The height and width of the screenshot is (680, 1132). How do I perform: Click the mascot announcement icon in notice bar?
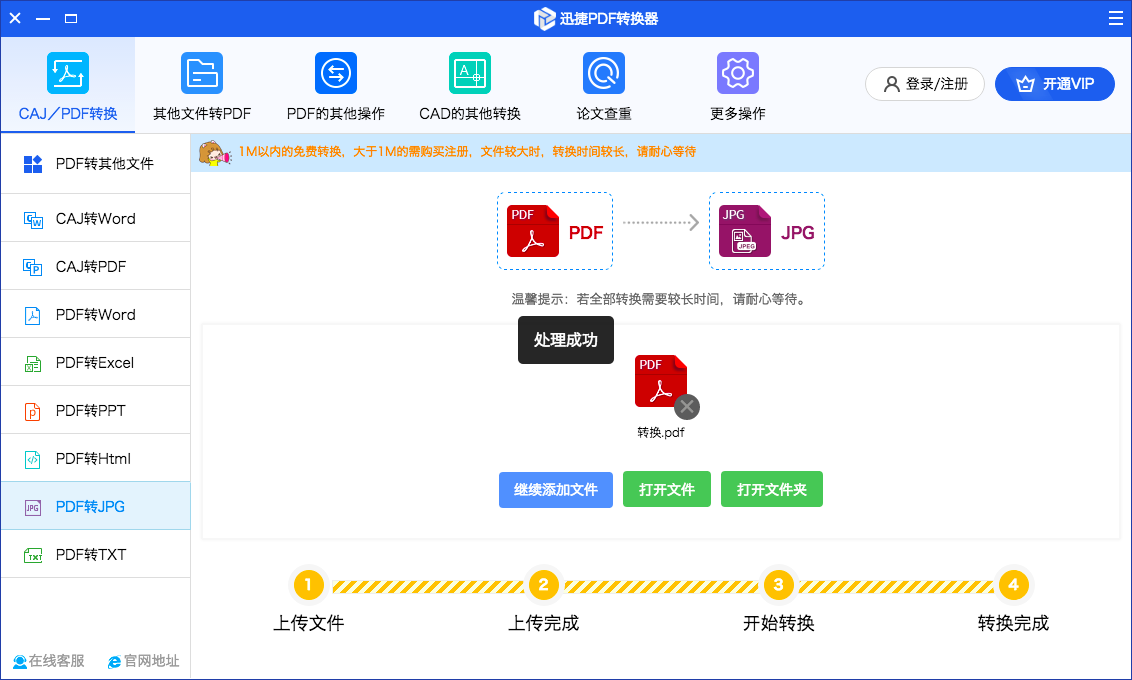[214, 152]
